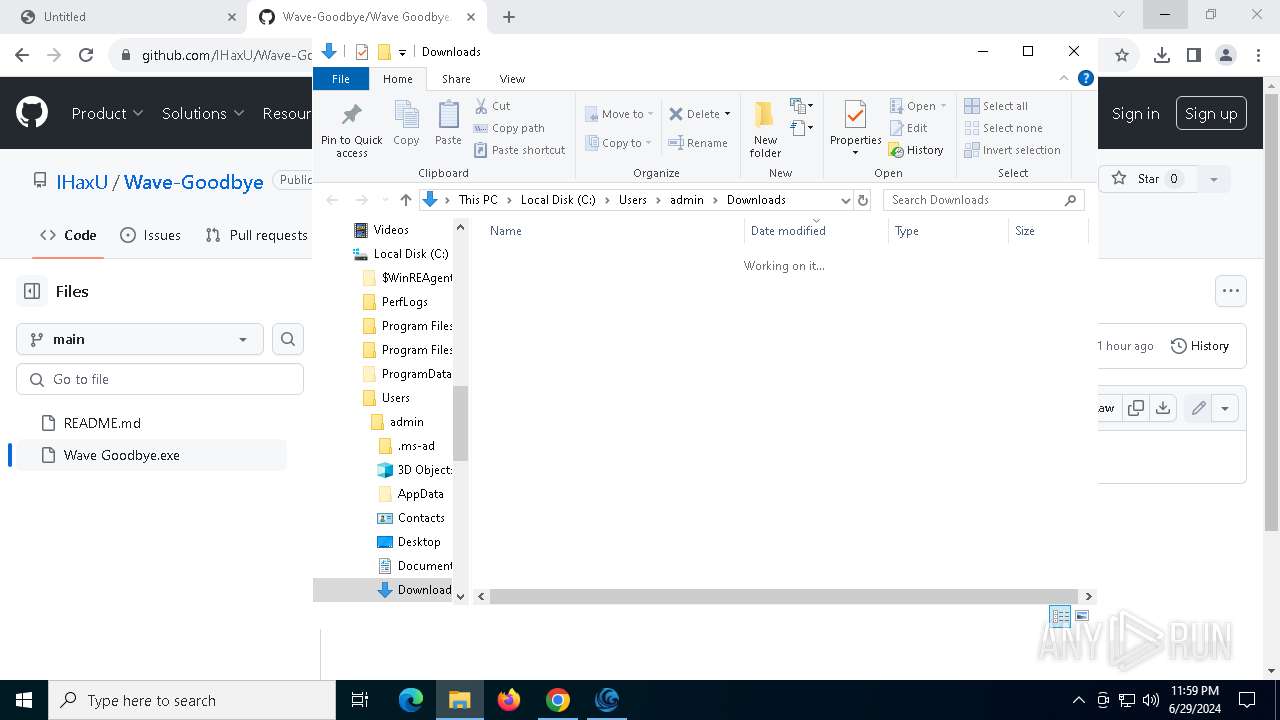The width and height of the screenshot is (1280, 720).
Task: Click GitHub file search icon
Action: pos(288,339)
